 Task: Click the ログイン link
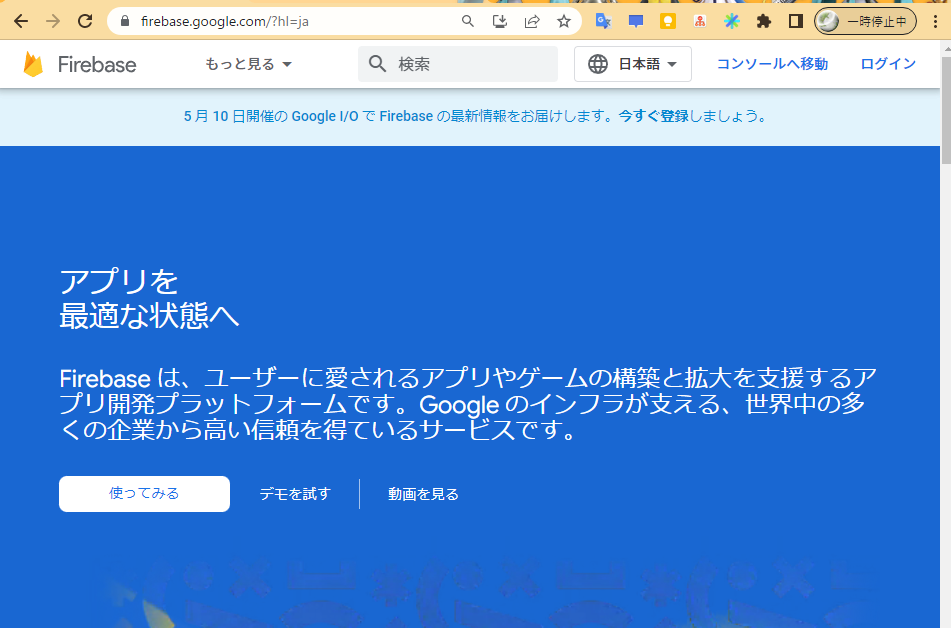click(x=888, y=64)
